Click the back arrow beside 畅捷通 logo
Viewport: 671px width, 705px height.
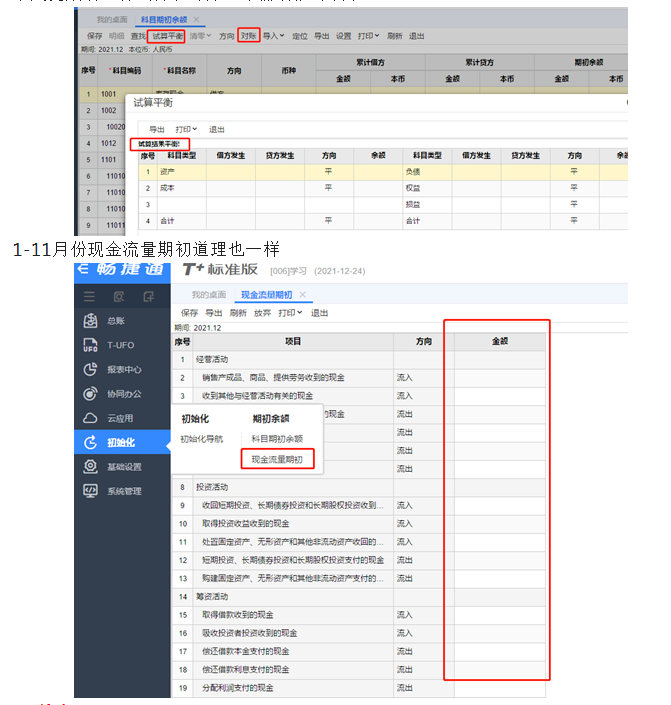coord(83,269)
